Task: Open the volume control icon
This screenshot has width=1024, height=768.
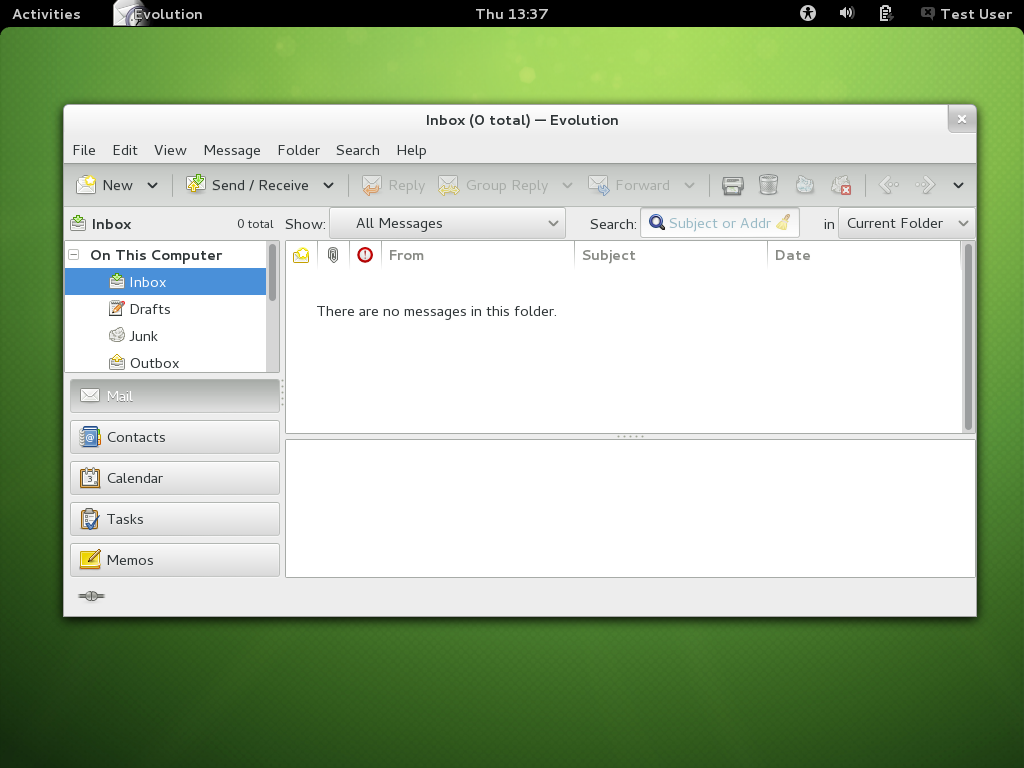Action: coord(847,13)
